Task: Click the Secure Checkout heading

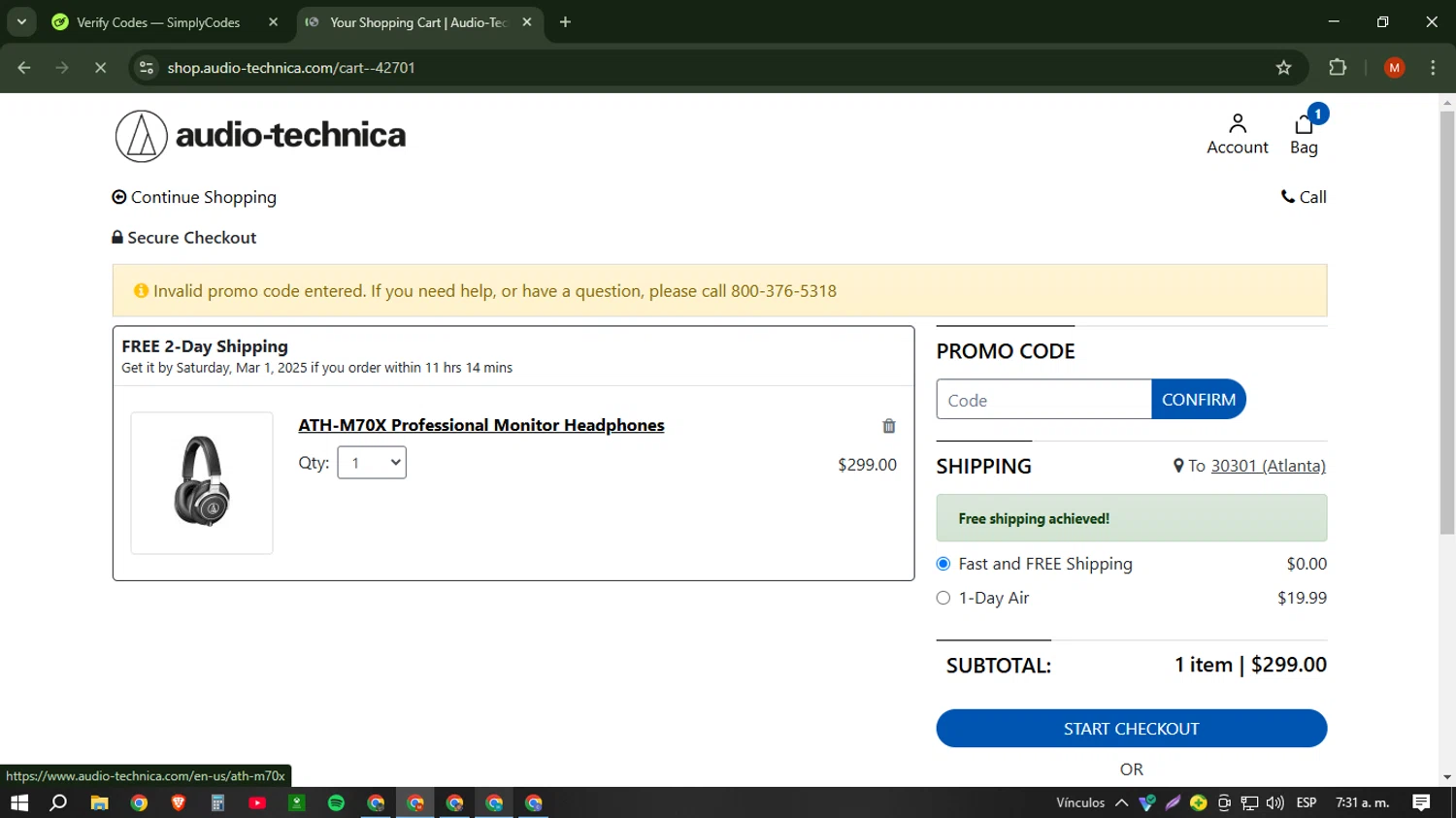Action: [184, 238]
